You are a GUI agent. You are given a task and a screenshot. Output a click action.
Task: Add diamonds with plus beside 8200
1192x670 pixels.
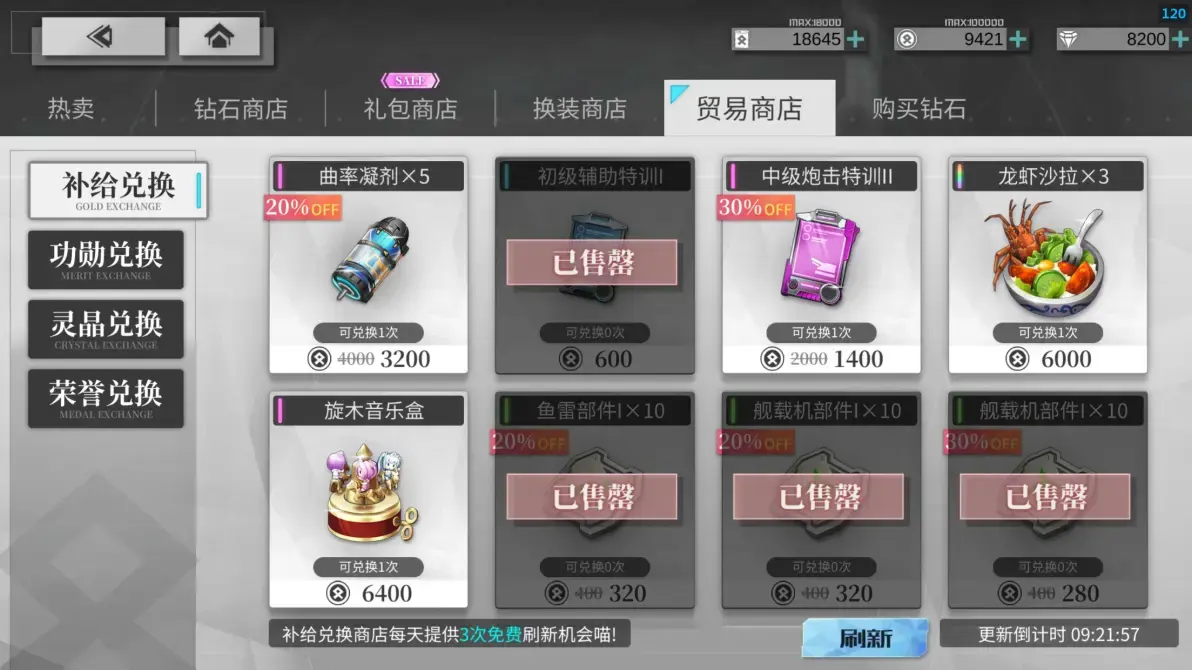(x=1181, y=39)
